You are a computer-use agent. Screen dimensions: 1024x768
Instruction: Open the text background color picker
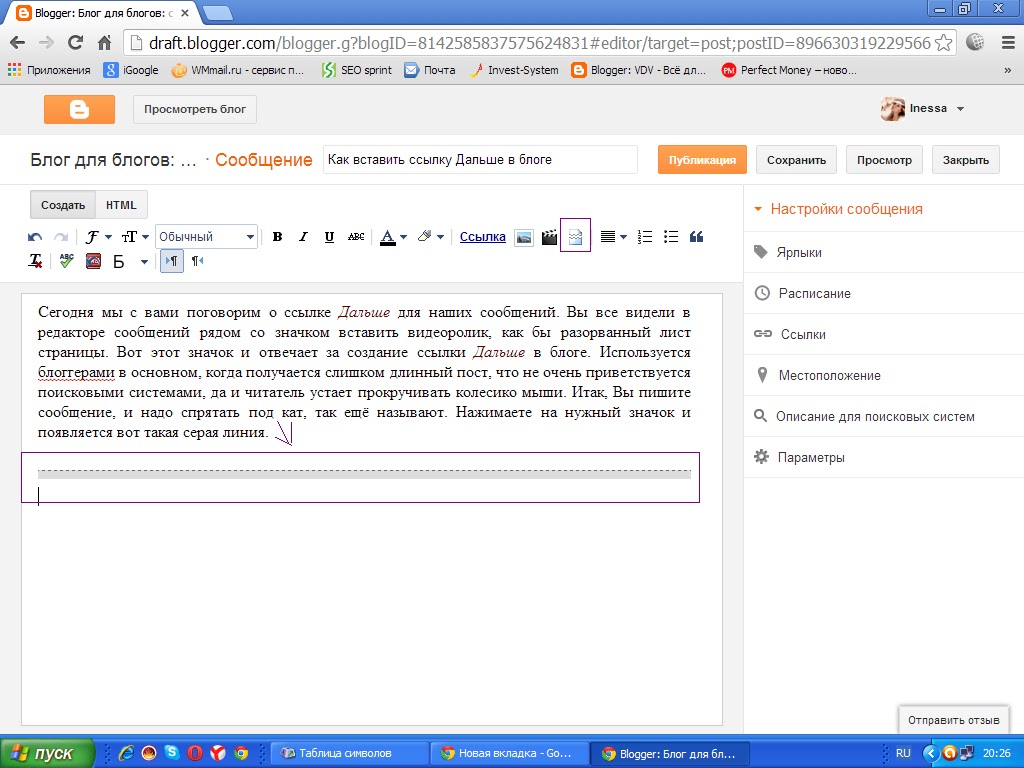pos(430,236)
